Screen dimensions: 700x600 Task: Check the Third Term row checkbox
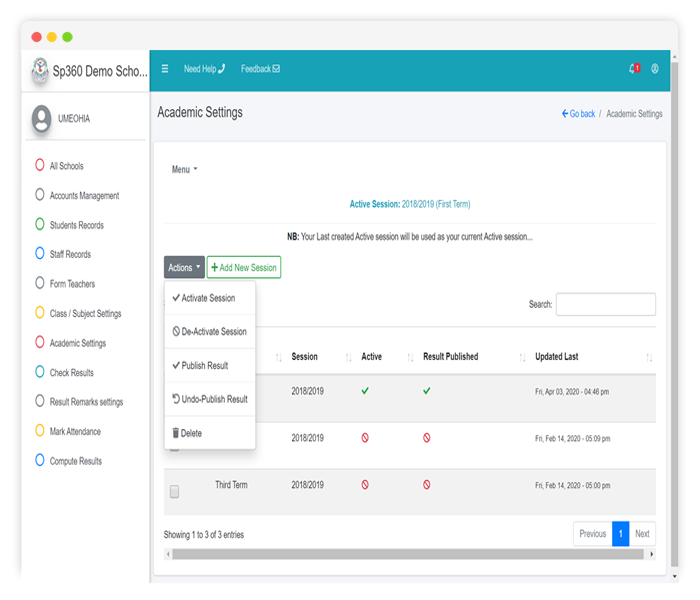tap(175, 492)
